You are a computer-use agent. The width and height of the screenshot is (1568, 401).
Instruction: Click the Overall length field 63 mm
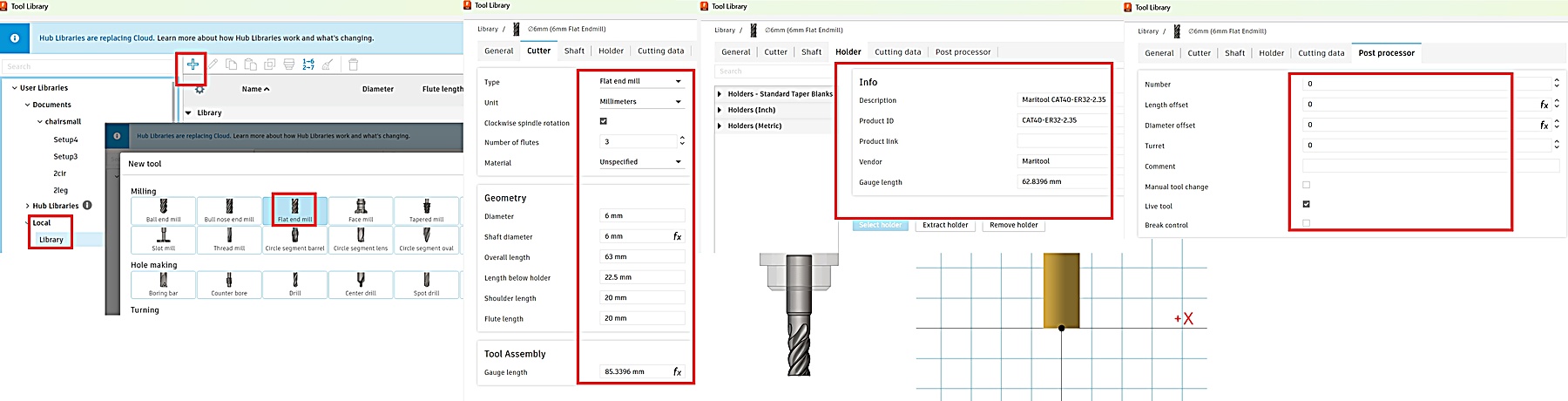tap(642, 256)
